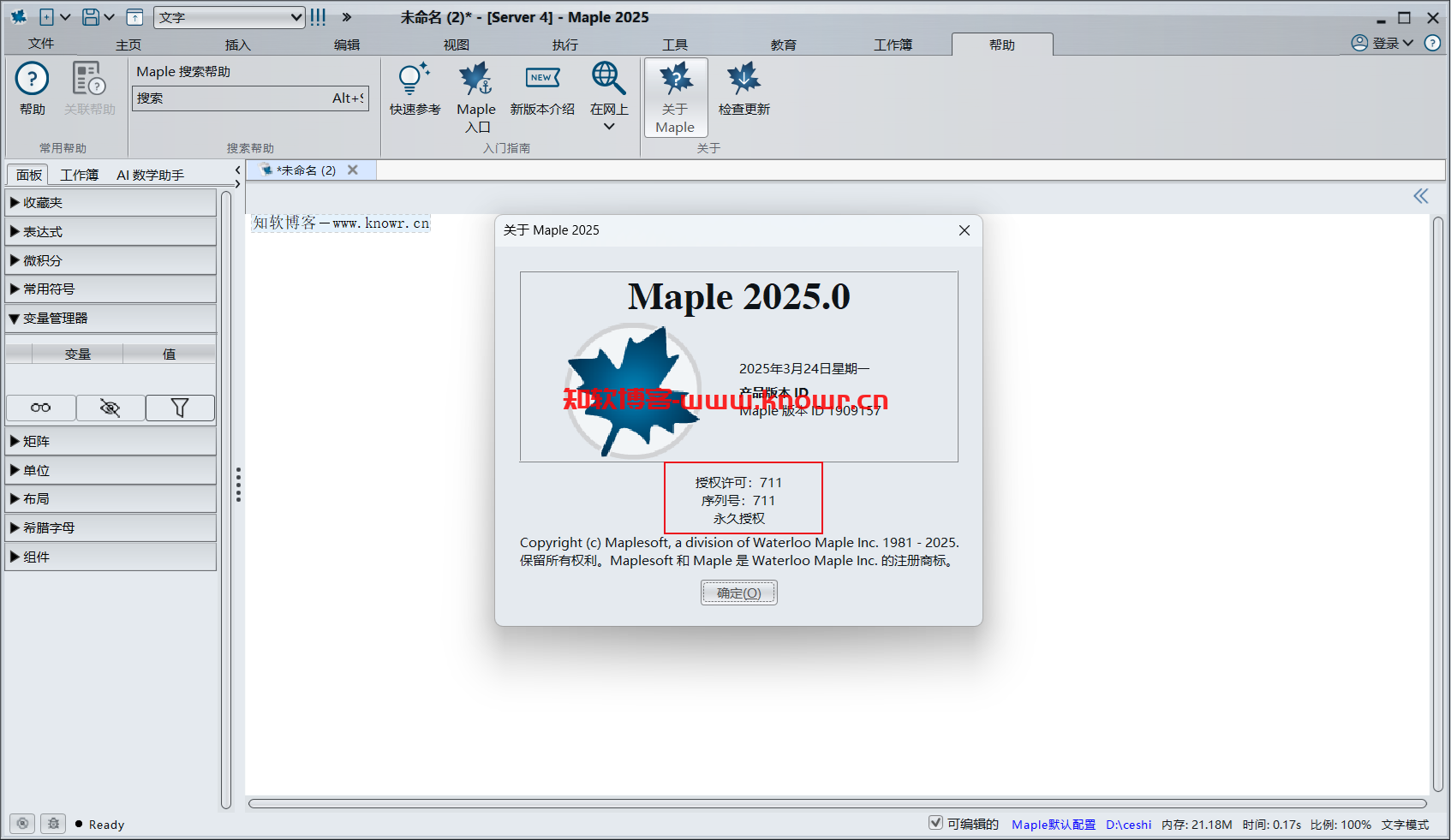Expand the Calculus (微积分) palette
Screen dimensions: 1451x840
[110, 260]
